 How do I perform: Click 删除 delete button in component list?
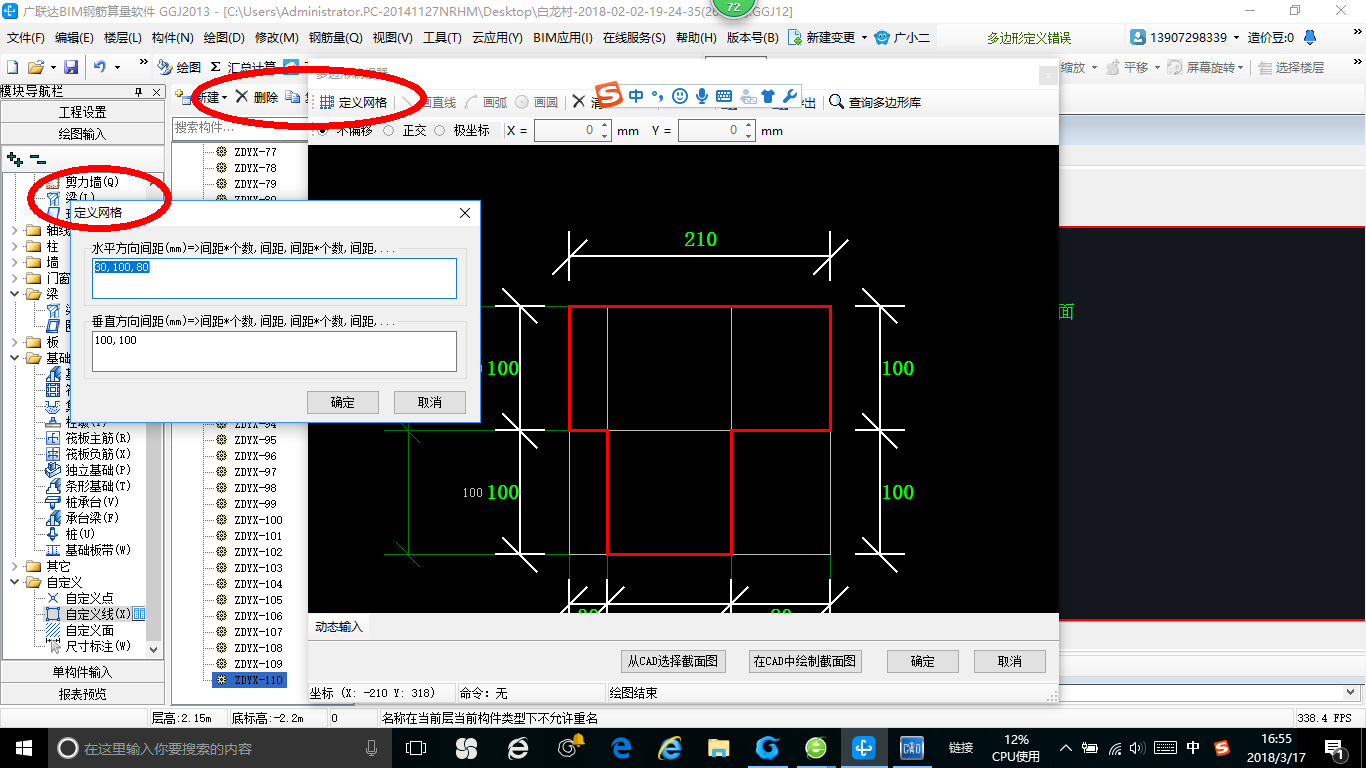click(x=257, y=97)
